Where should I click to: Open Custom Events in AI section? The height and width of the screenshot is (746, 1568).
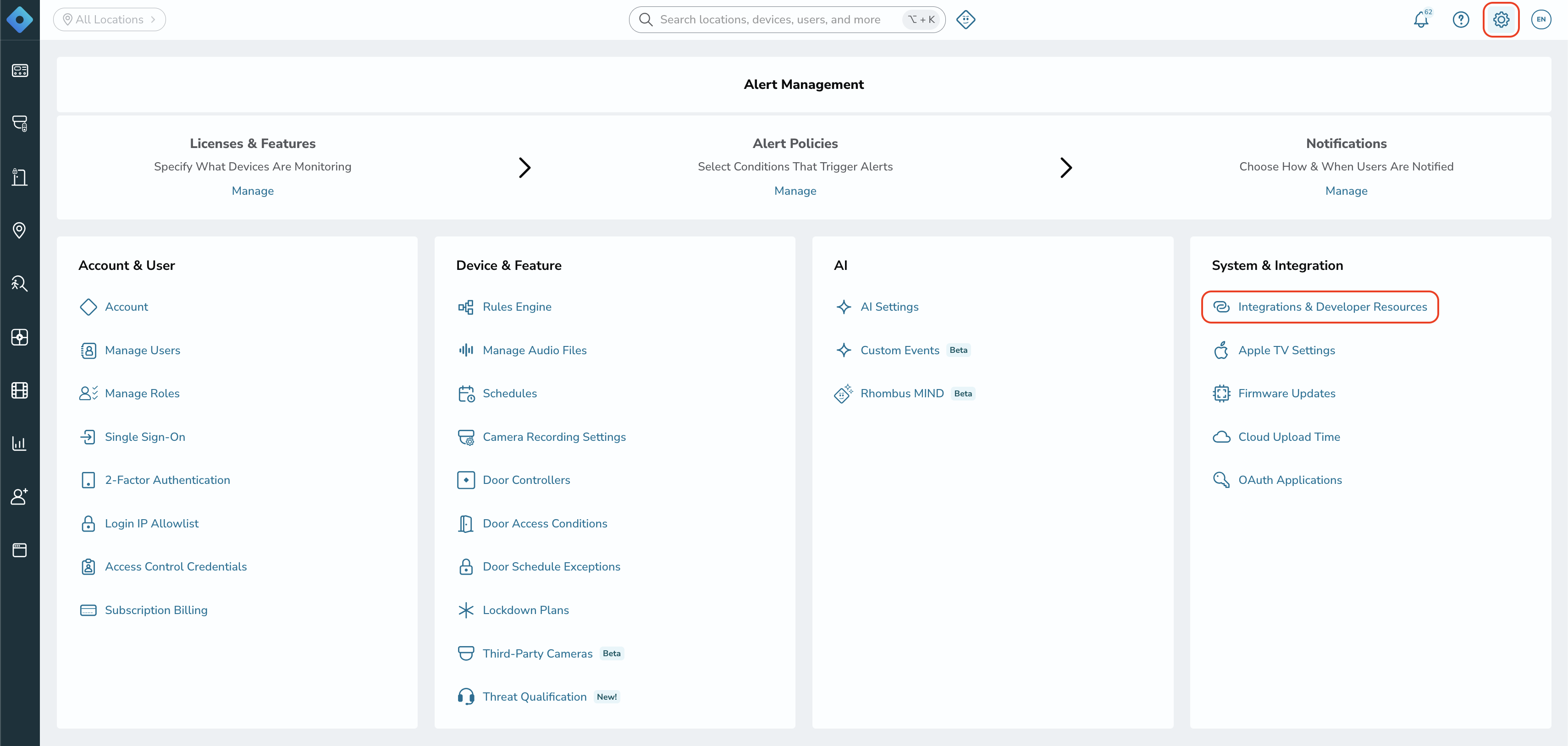(x=900, y=350)
